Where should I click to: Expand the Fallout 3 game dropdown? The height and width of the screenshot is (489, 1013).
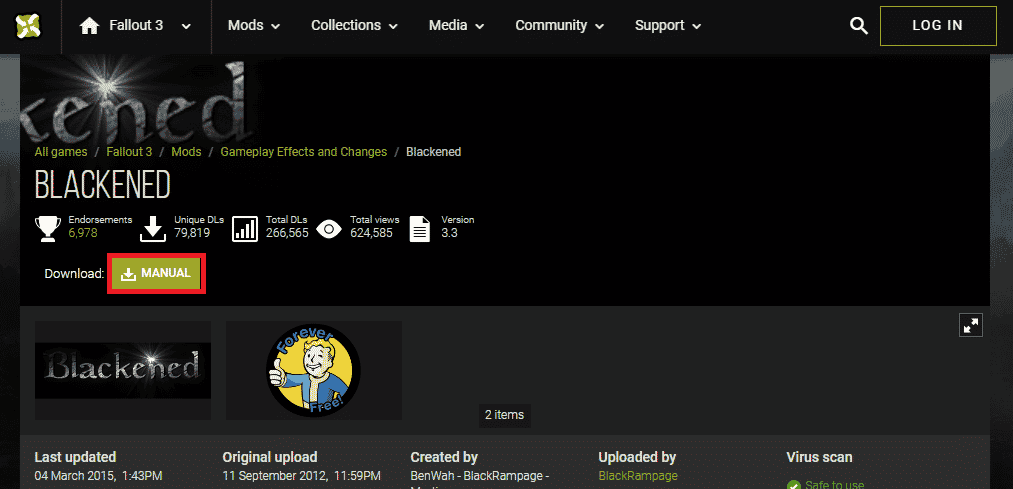point(186,26)
